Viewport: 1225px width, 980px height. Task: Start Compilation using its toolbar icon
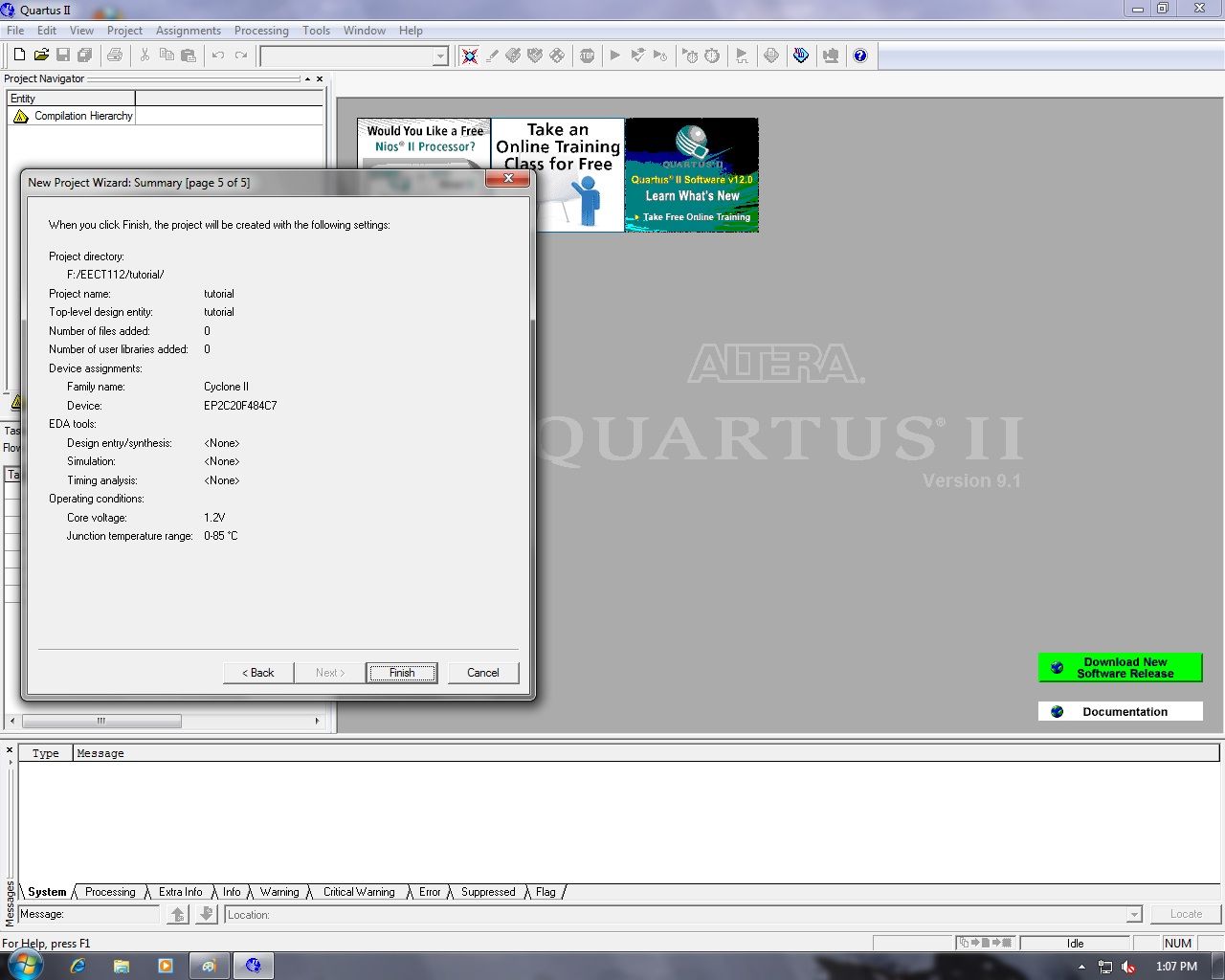click(x=614, y=55)
